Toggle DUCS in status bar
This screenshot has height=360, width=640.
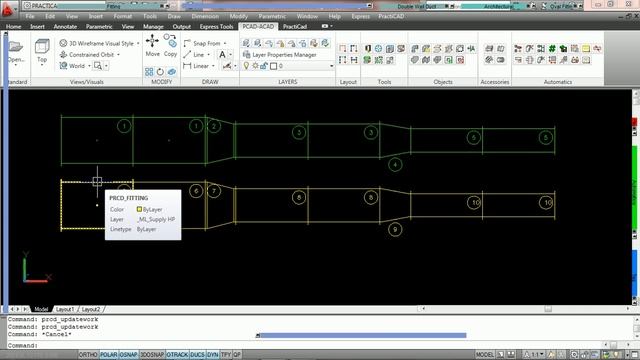pyautogui.click(x=197, y=355)
